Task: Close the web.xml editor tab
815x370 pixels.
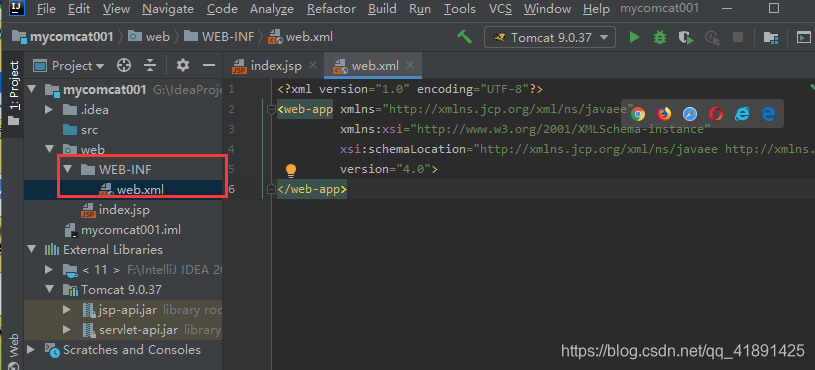Action: (410, 65)
